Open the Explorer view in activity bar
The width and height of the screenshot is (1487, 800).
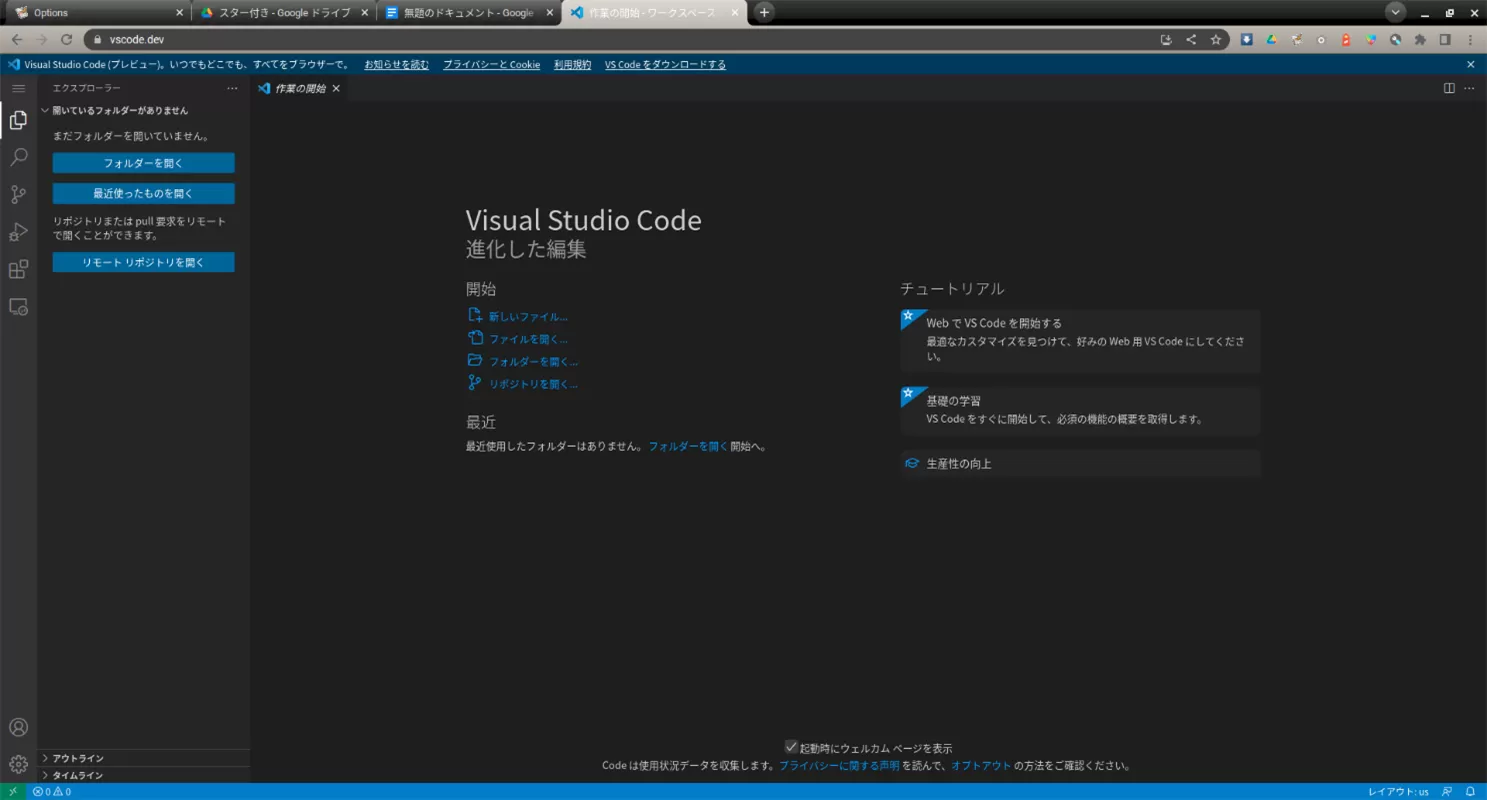coord(18,121)
